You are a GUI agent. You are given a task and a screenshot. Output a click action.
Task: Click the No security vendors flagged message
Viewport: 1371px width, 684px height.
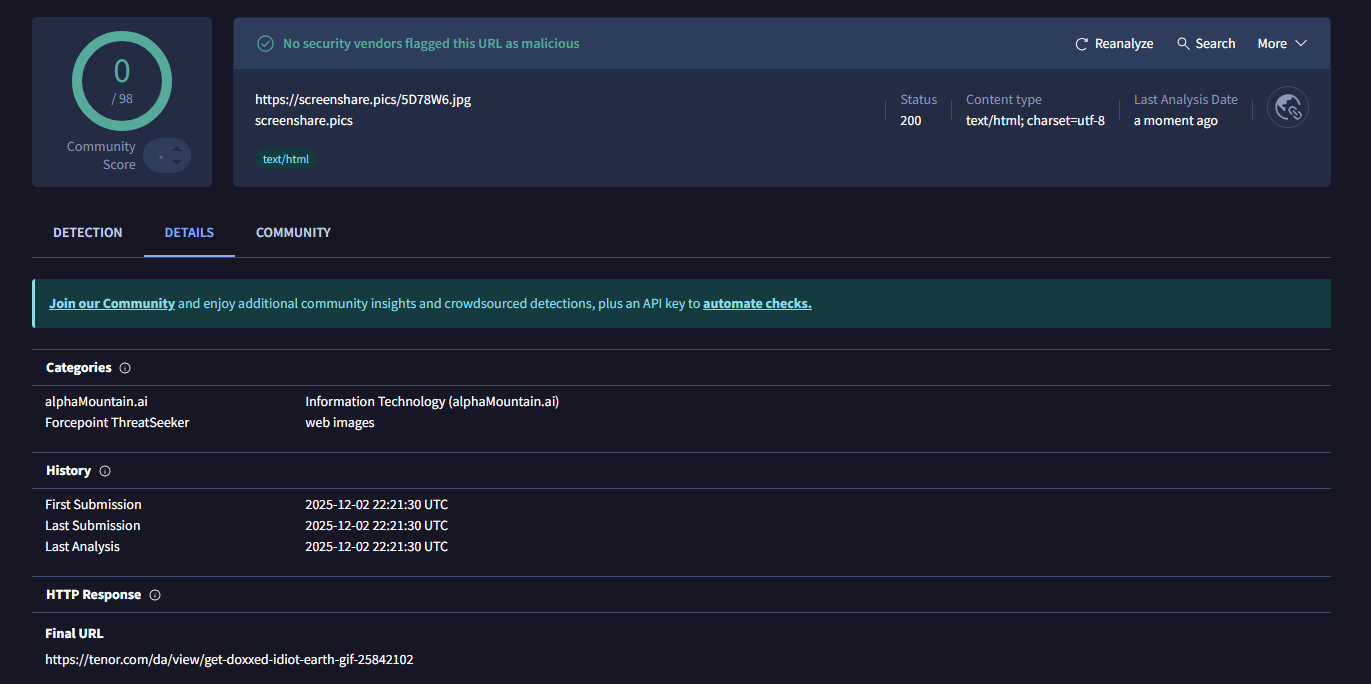click(431, 44)
